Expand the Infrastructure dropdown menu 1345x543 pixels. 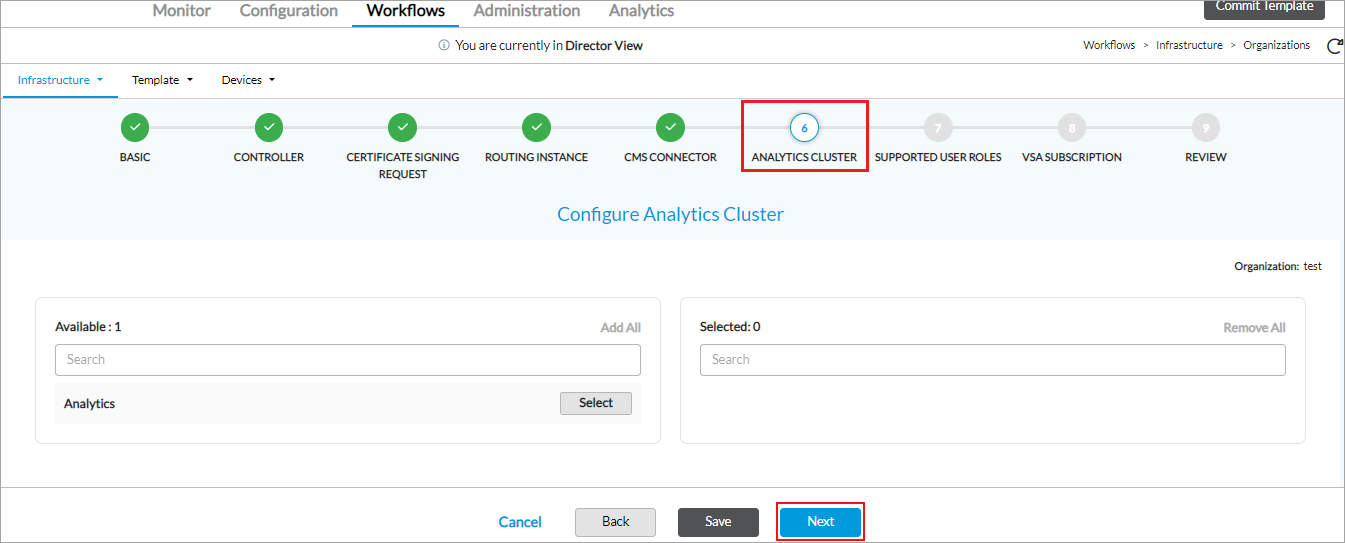pyautogui.click(x=60, y=80)
